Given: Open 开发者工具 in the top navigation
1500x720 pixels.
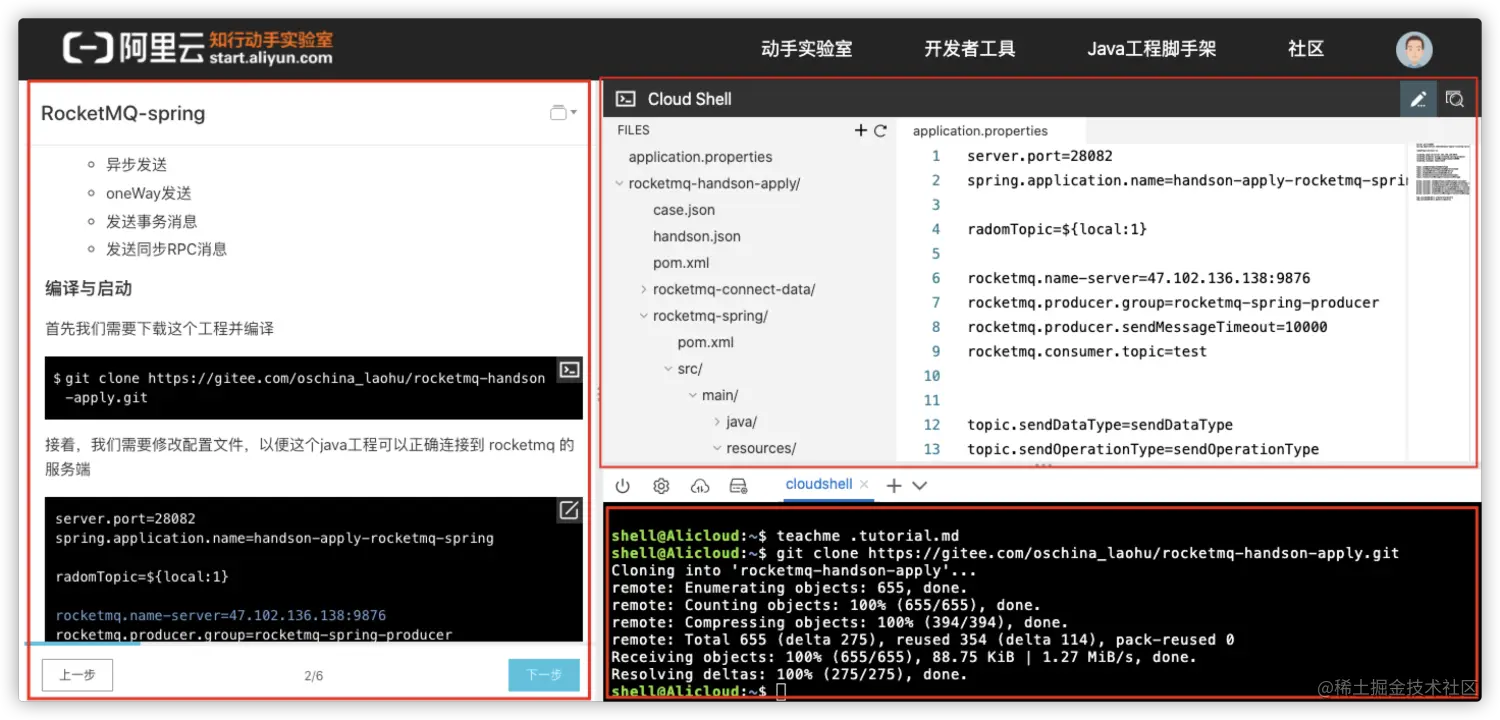Looking at the screenshot, I should pos(970,49).
